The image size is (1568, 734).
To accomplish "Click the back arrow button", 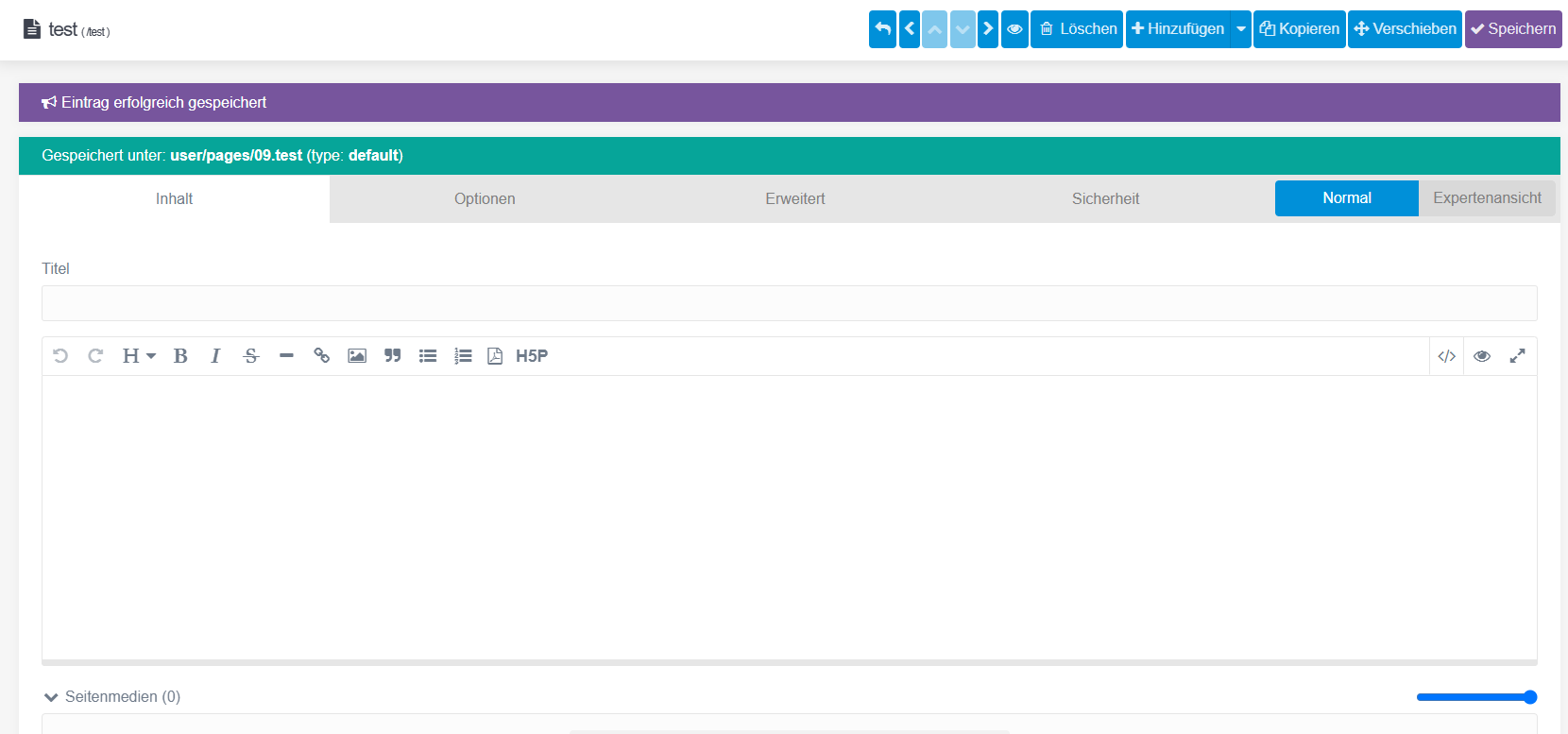I will pos(882,29).
